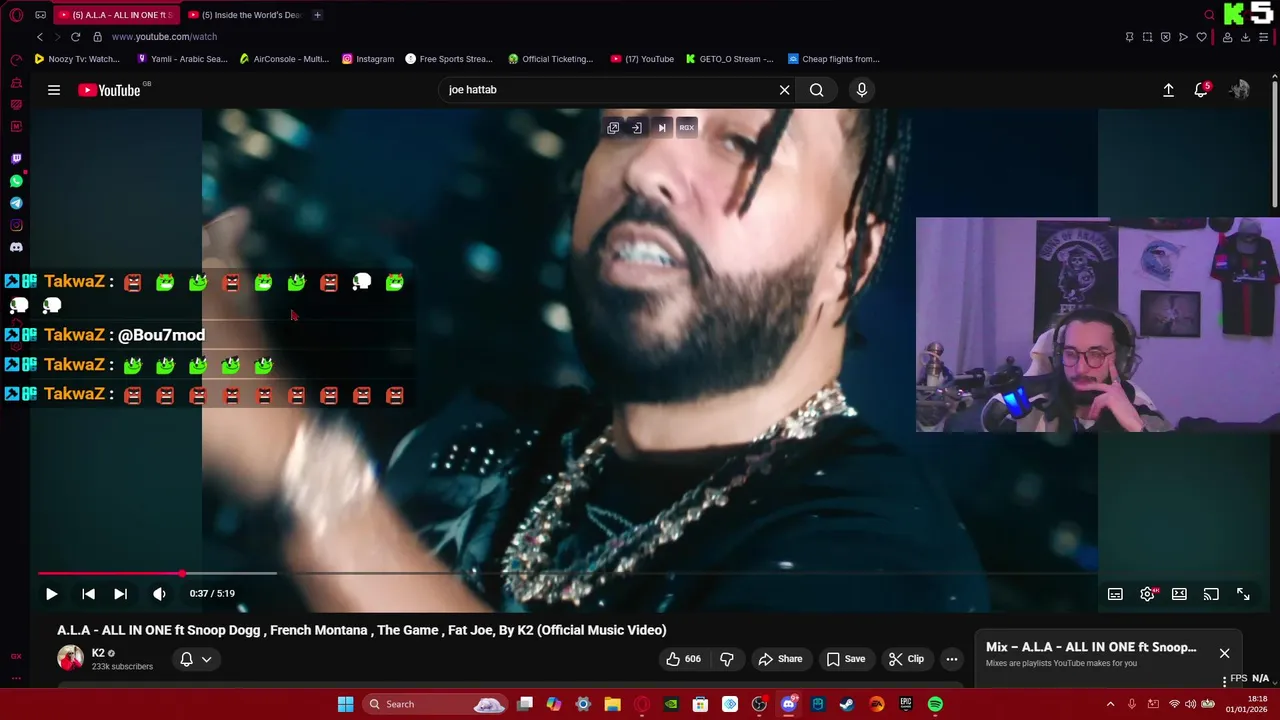Clear the 'joe hattab' search text
1280x720 pixels.
[784, 90]
